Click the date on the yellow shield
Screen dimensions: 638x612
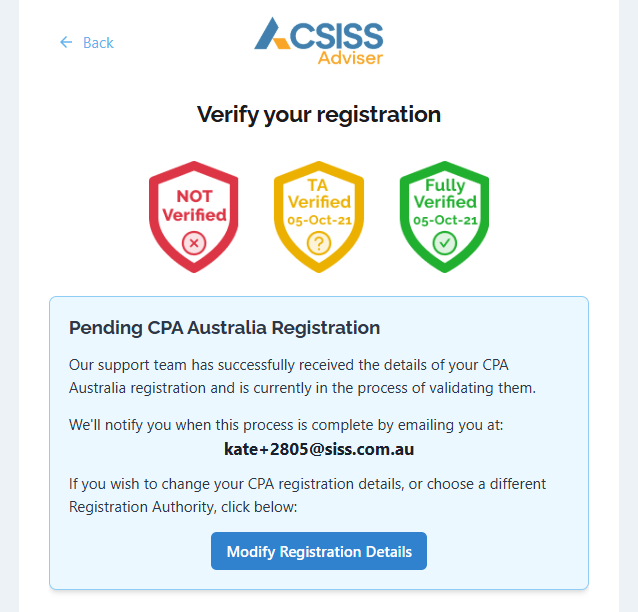319,220
